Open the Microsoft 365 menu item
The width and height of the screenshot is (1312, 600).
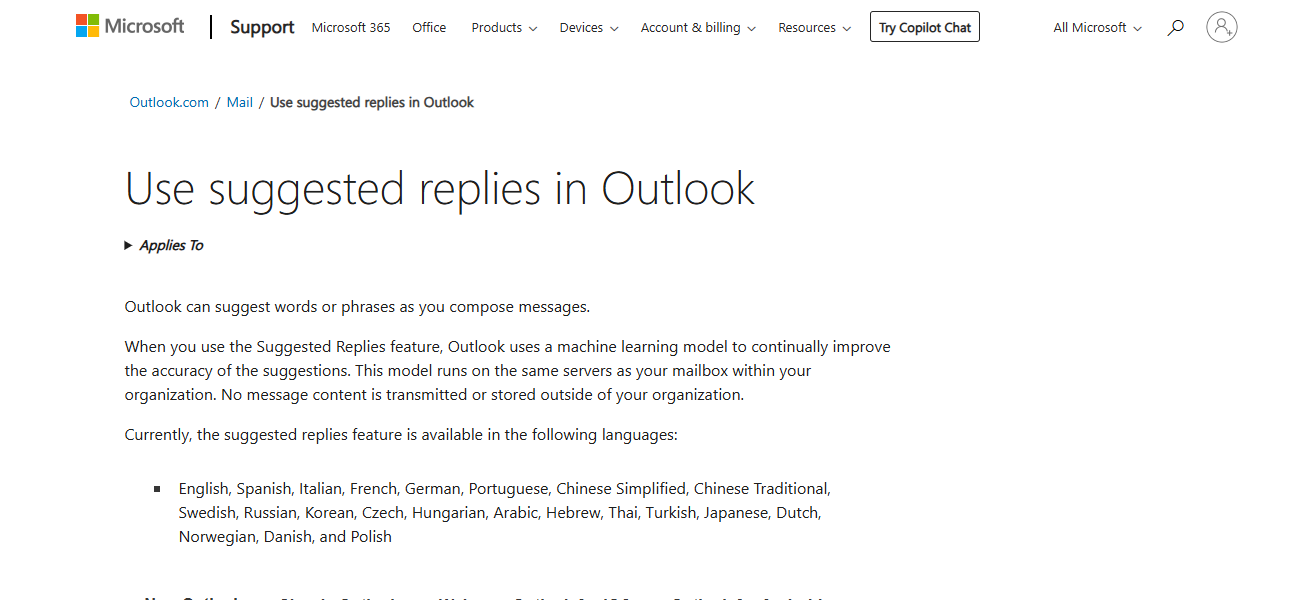(x=350, y=27)
